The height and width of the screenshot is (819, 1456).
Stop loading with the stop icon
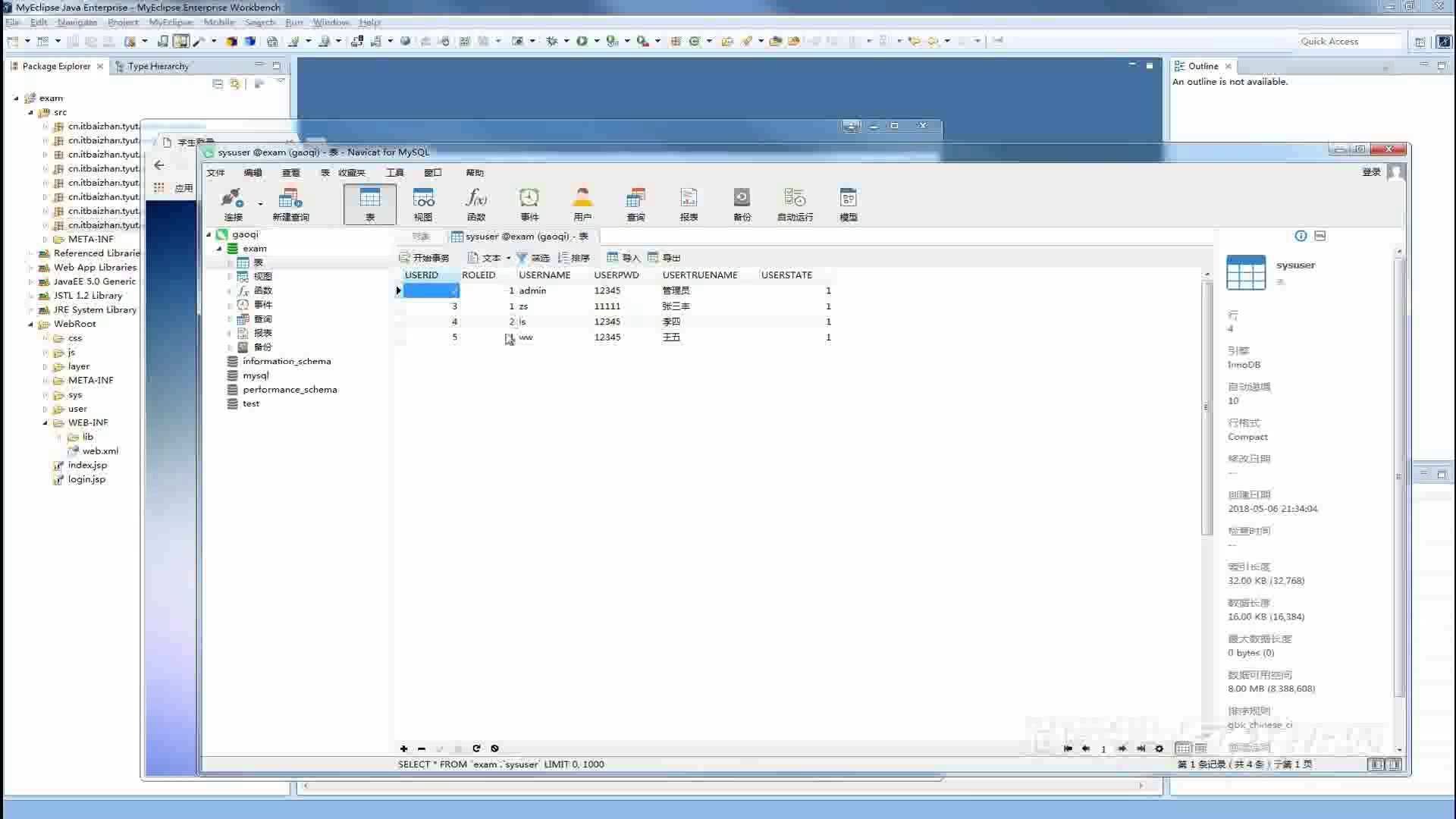click(494, 748)
